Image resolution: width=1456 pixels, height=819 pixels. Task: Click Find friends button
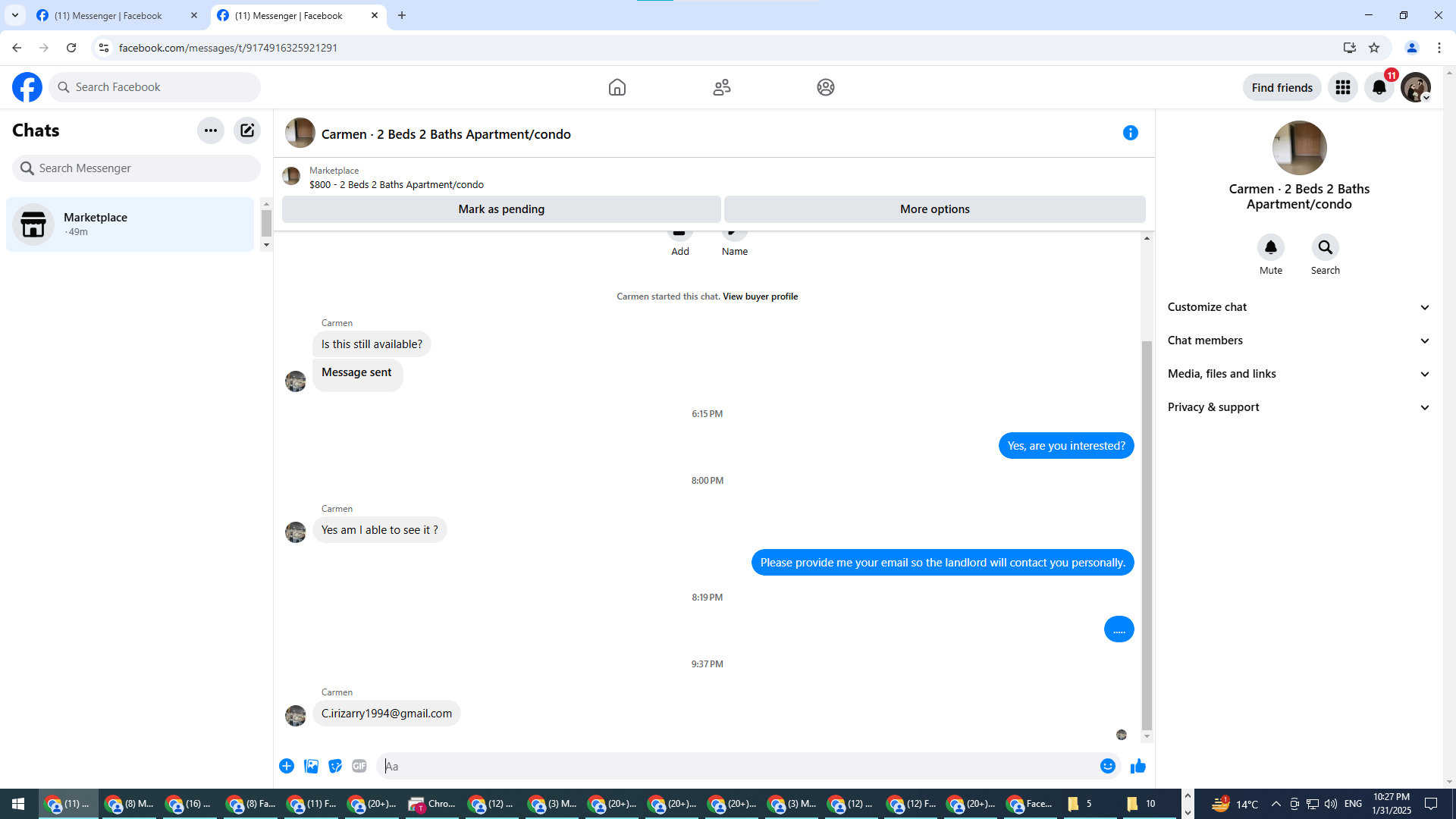point(1282,87)
